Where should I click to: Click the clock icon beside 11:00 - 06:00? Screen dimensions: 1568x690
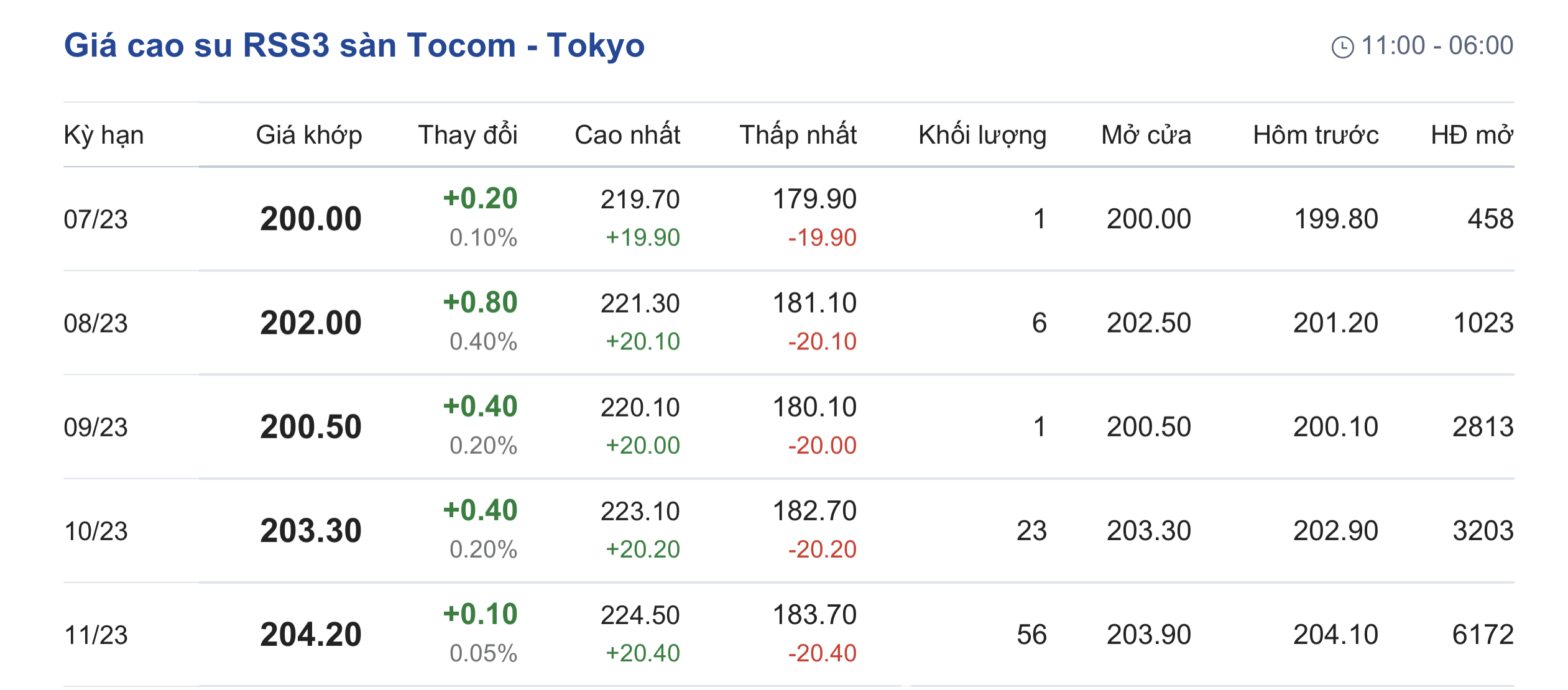(1342, 47)
